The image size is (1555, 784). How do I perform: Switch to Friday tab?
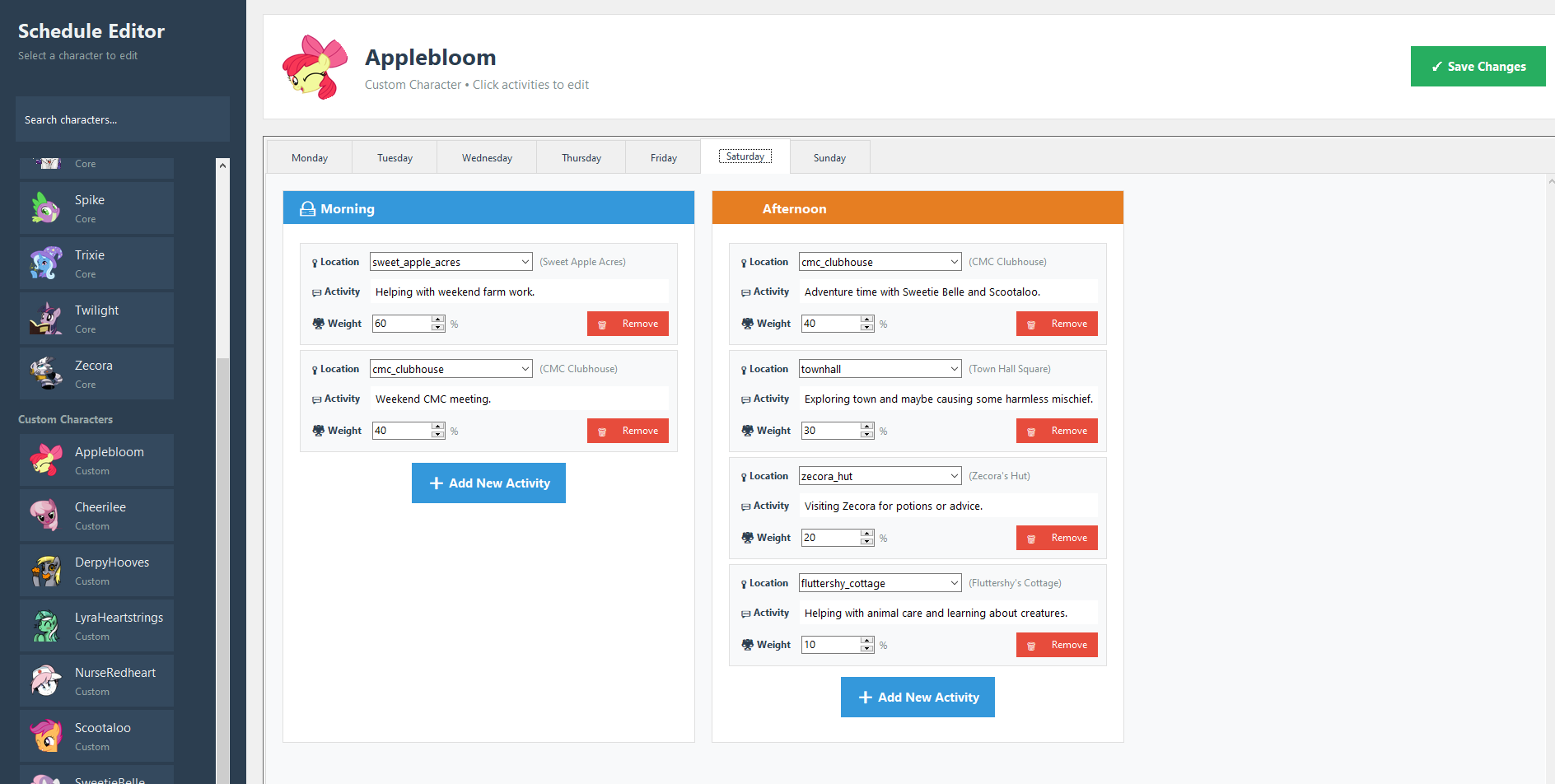664,157
